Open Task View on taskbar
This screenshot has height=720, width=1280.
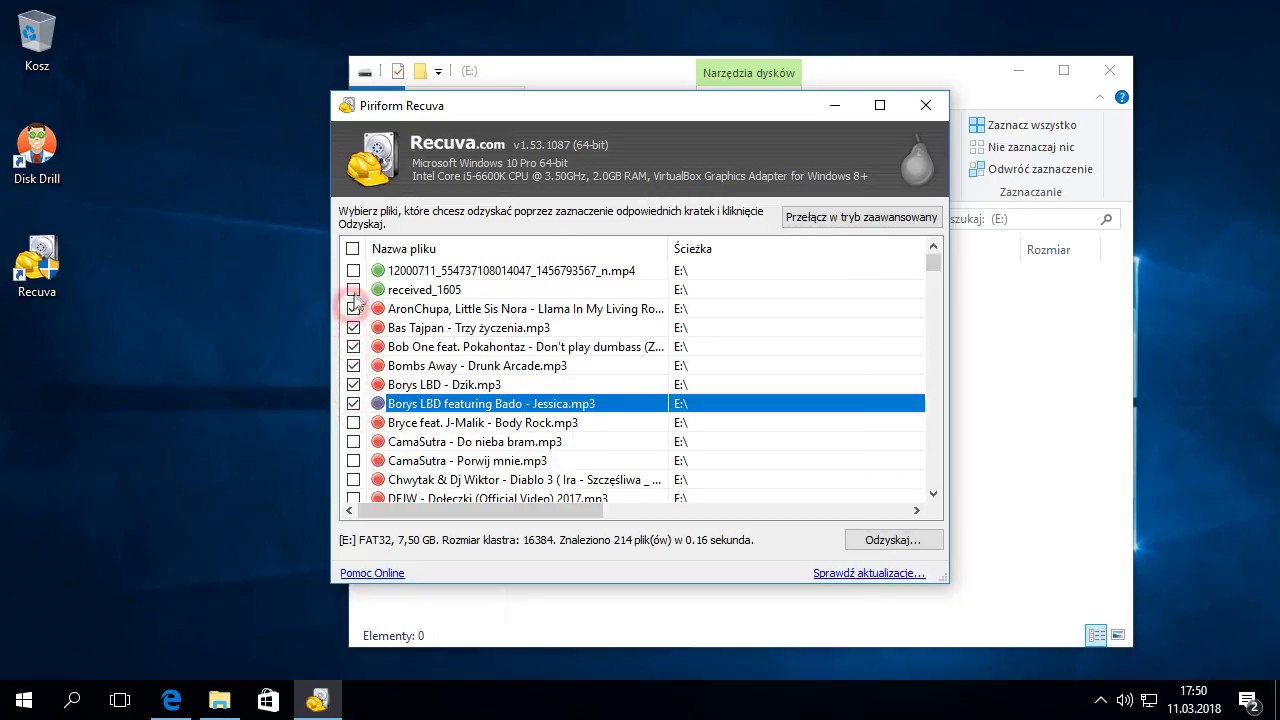(x=120, y=701)
